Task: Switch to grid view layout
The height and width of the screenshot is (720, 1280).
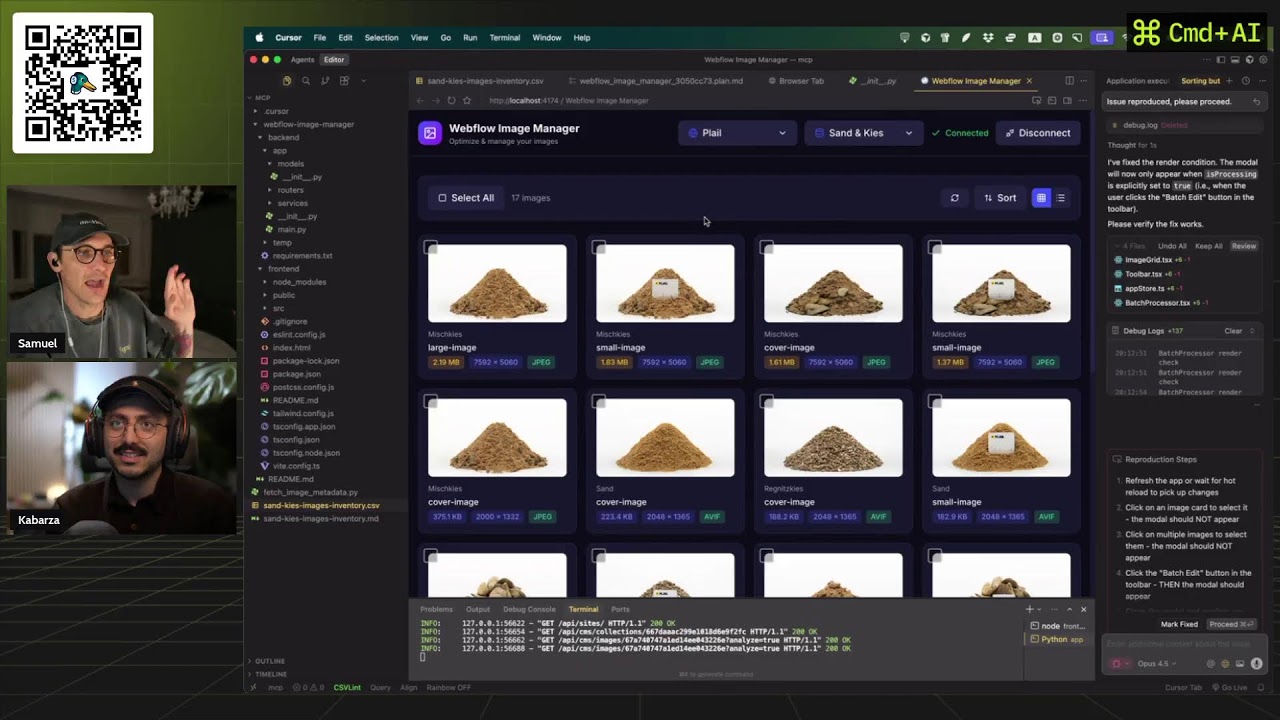Action: coord(1041,198)
